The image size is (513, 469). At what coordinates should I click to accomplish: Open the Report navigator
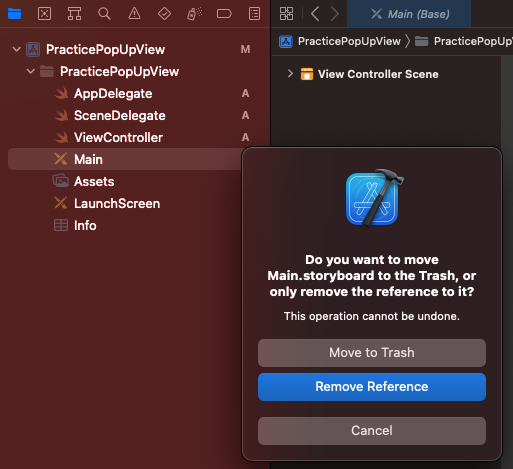pyautogui.click(x=254, y=14)
